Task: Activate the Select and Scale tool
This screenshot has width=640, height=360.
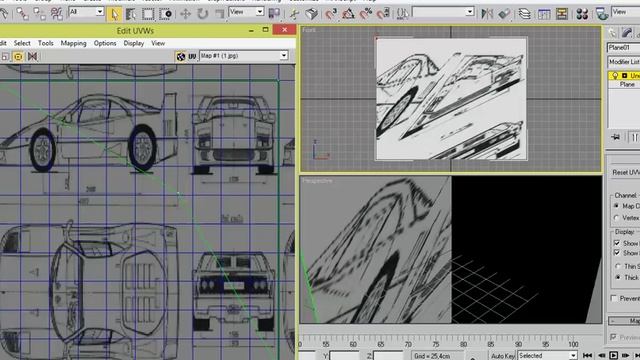Action: click(220, 14)
